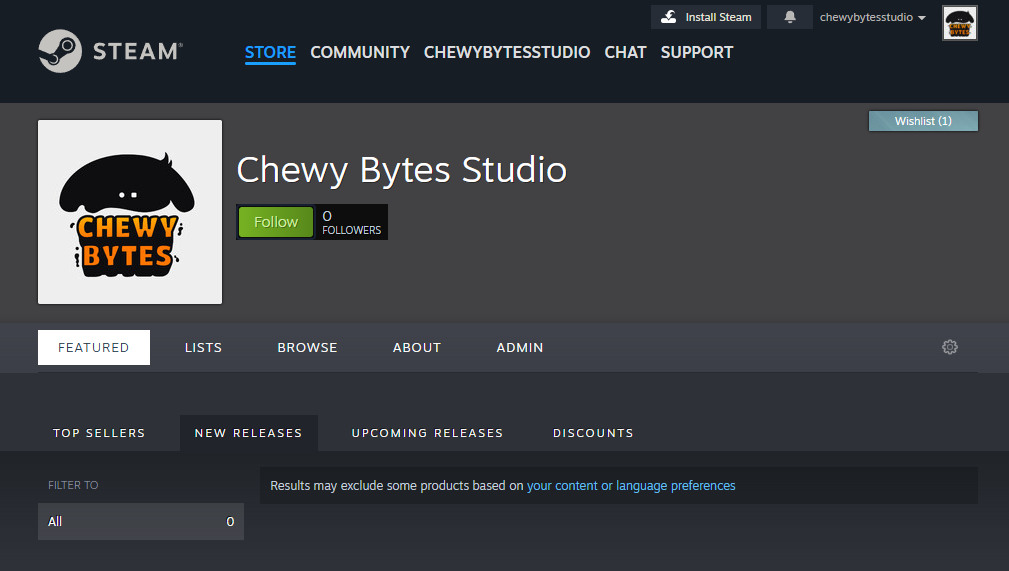The height and width of the screenshot is (571, 1009).
Task: Show the DISCOUNTS section
Action: coord(593,433)
